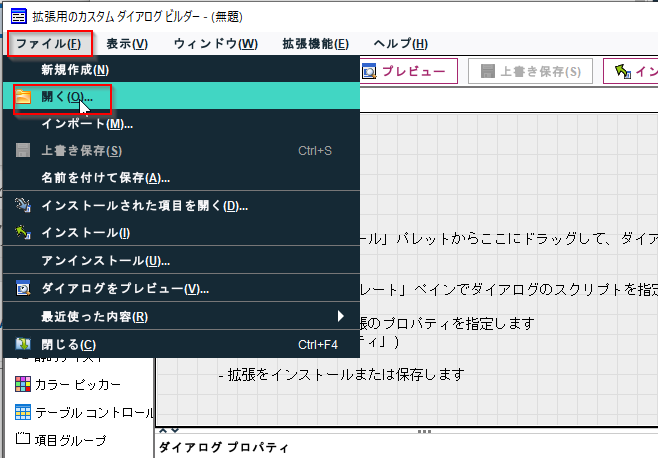Select アンインストール(U)... from the menu
658x458 pixels.
181,261
